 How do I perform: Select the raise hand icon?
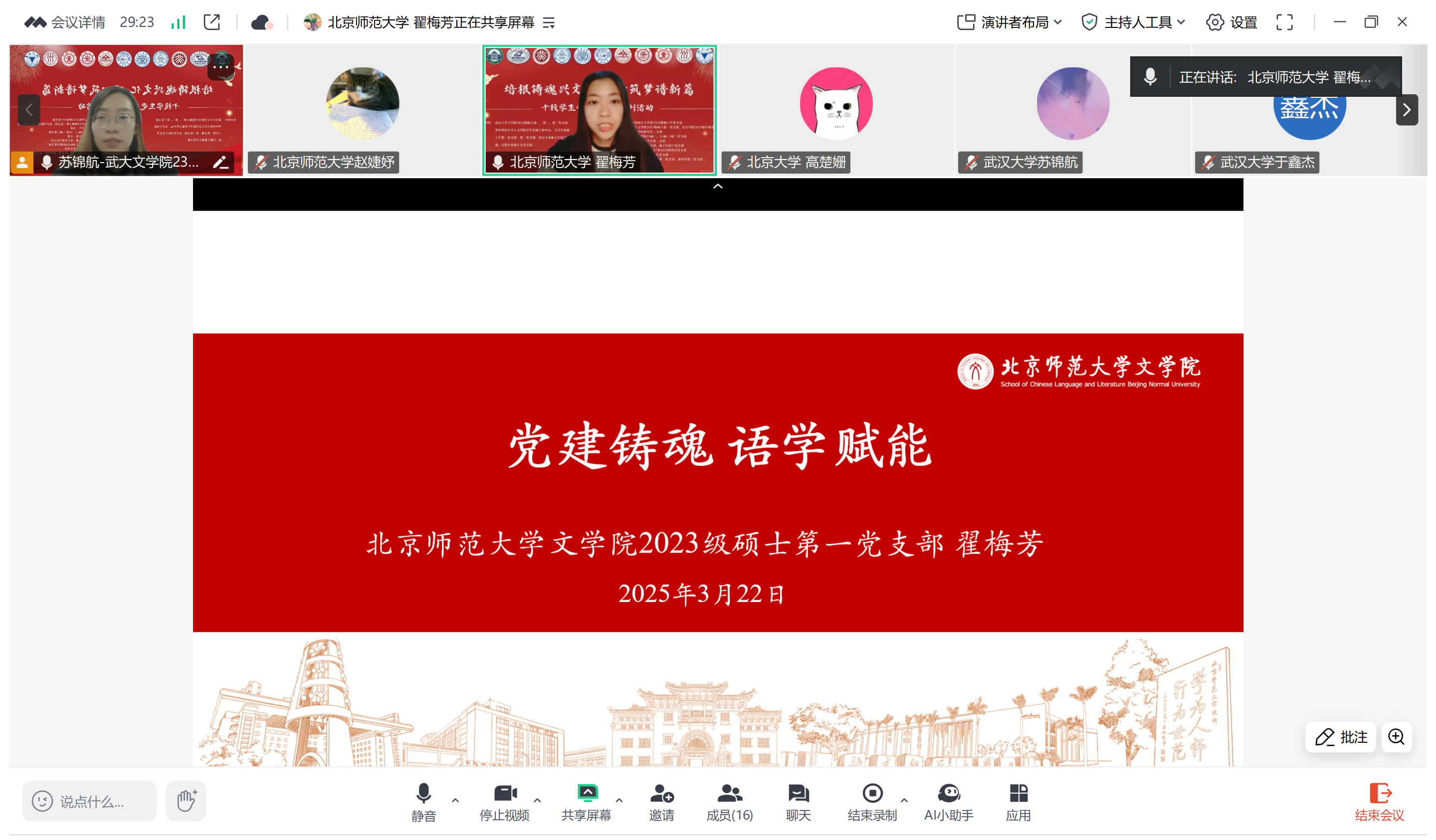coord(186,800)
